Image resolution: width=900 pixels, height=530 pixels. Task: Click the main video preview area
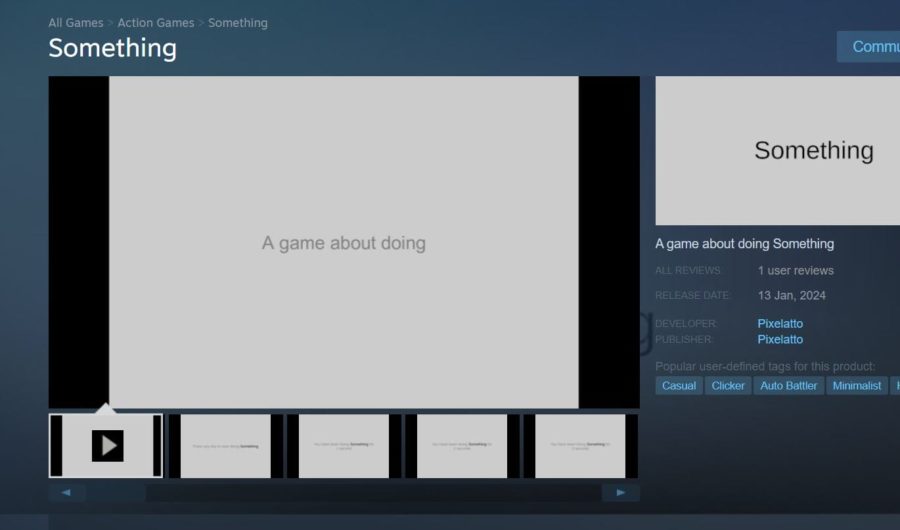(x=344, y=242)
